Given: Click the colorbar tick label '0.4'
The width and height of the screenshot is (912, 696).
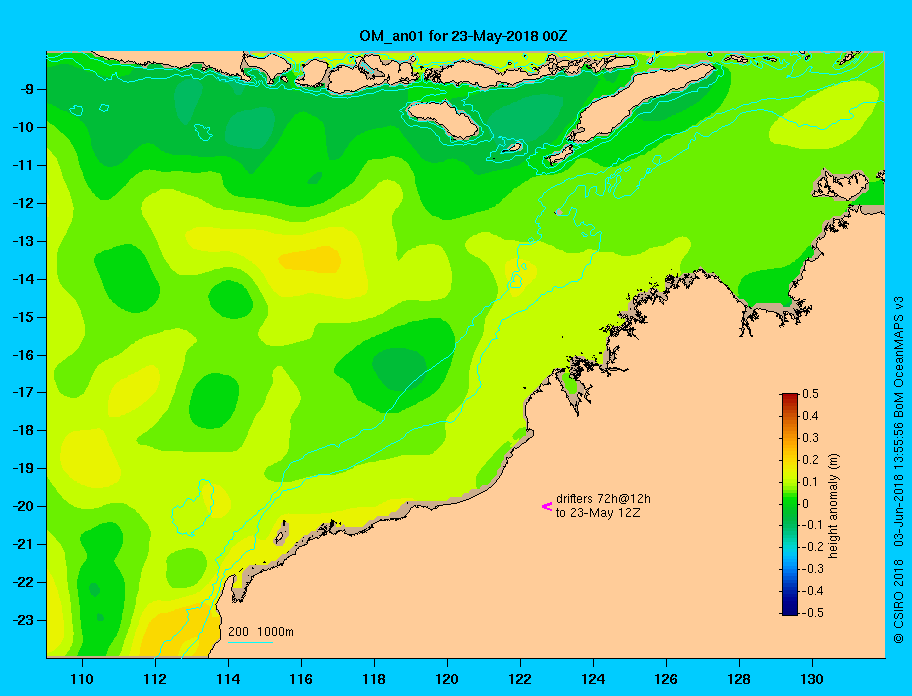Looking at the screenshot, I should pos(810,416).
